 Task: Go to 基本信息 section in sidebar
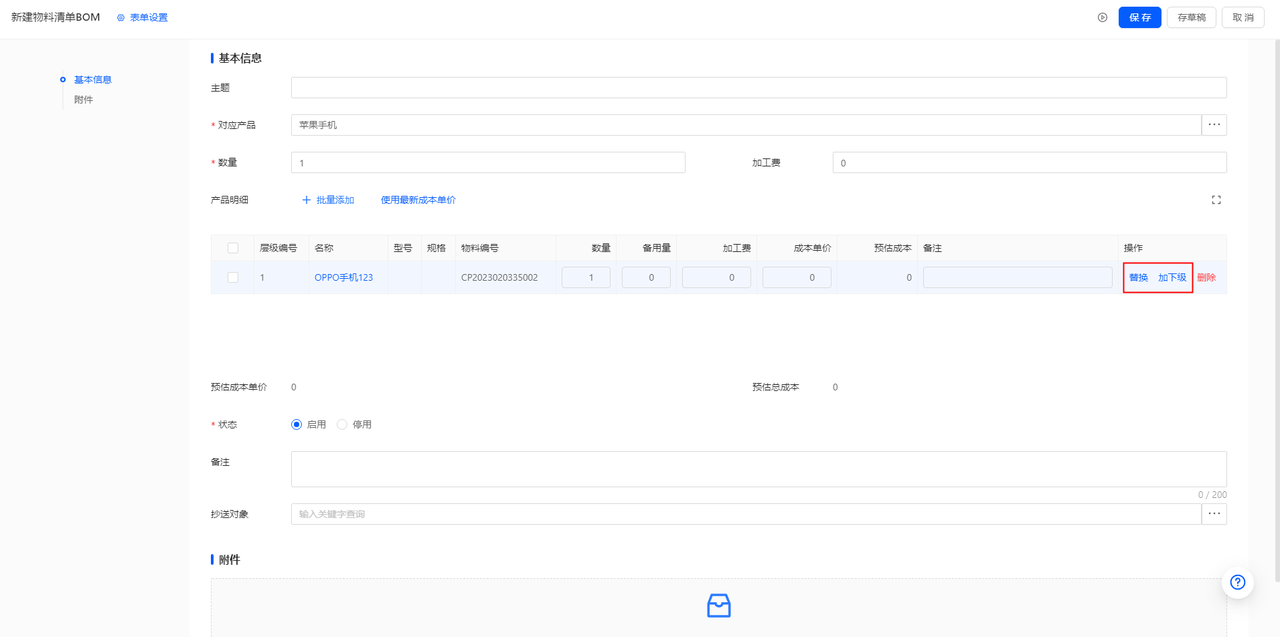pyautogui.click(x=92, y=80)
